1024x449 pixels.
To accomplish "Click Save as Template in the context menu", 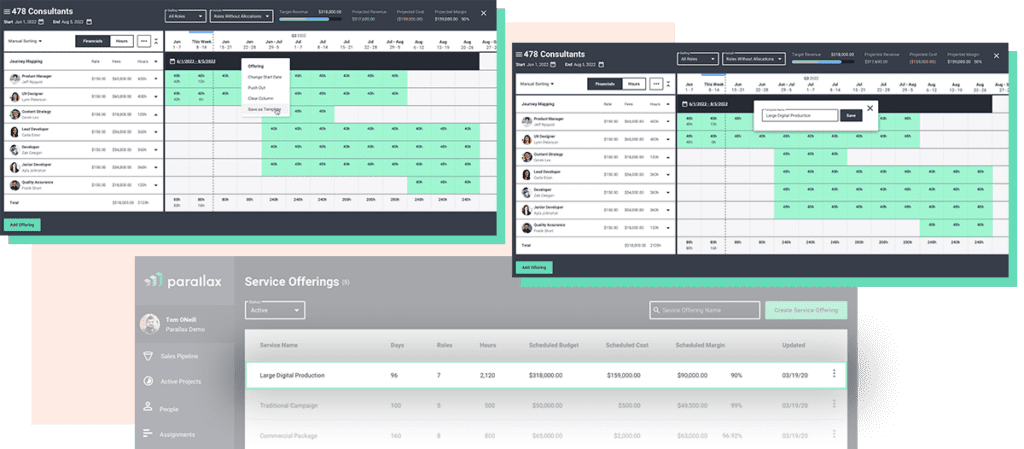I will tap(264, 109).
